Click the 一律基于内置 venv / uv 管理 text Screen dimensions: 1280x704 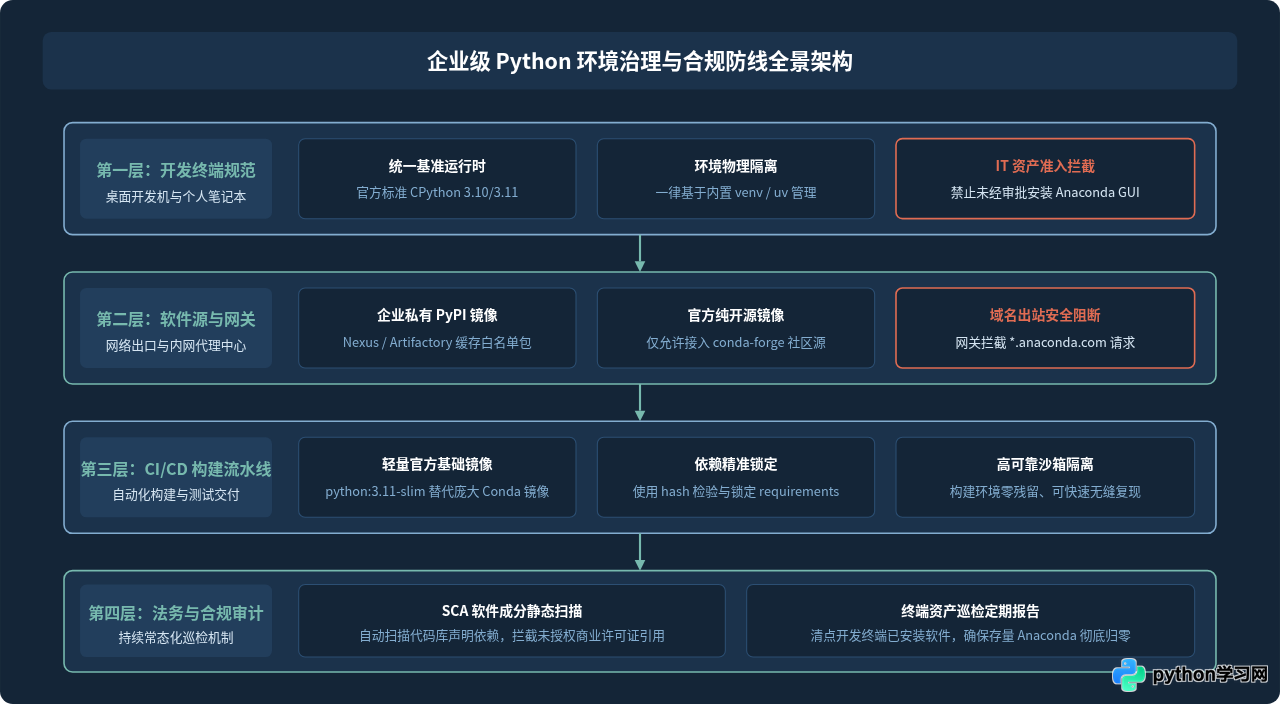coord(736,192)
